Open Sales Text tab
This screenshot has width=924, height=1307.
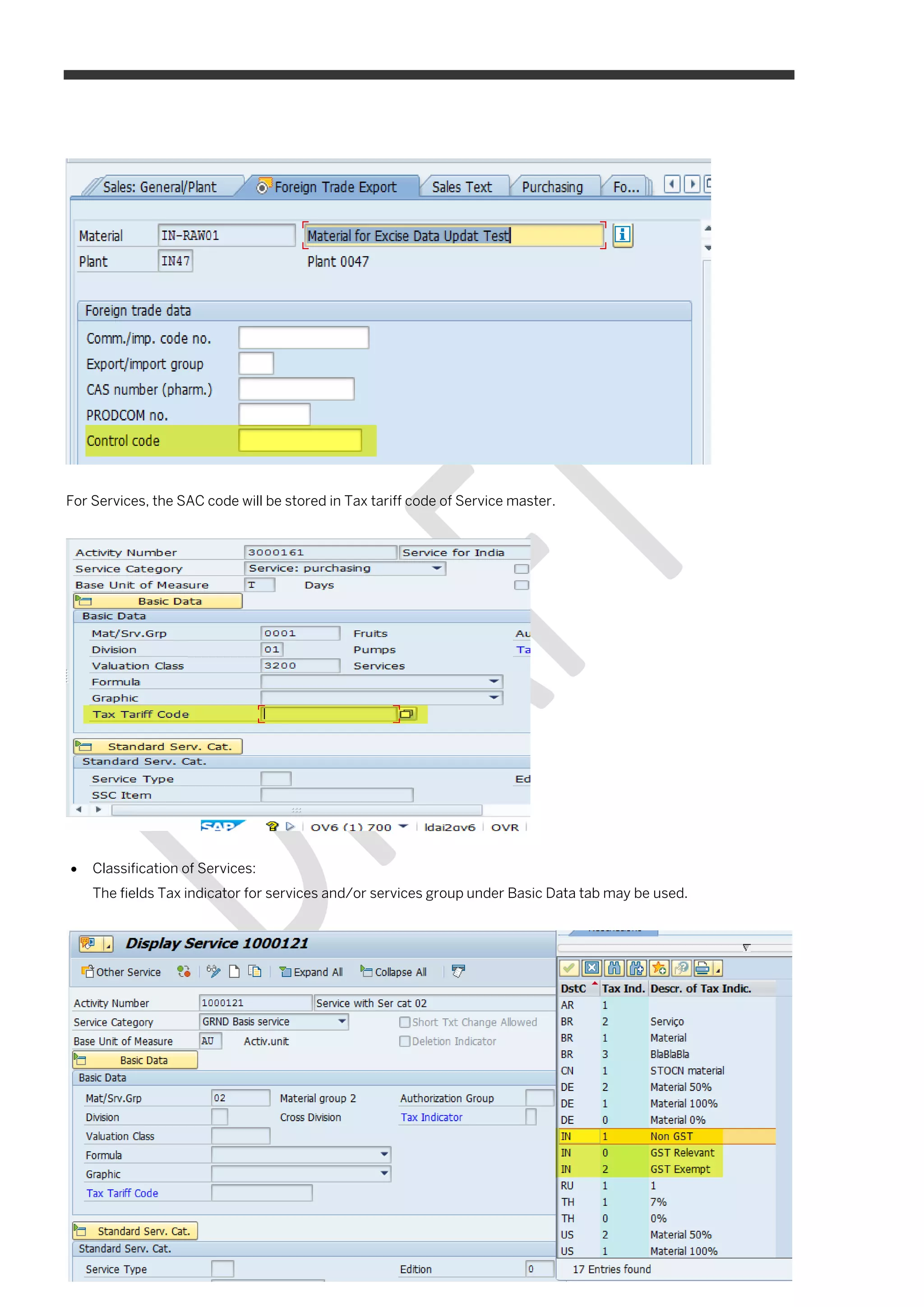click(462, 187)
